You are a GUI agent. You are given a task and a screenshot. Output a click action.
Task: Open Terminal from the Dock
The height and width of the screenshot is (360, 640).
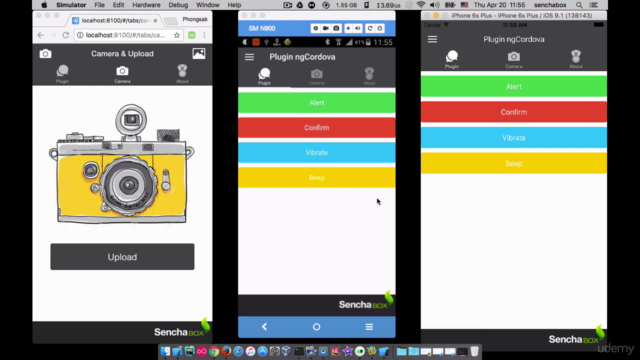(299, 351)
